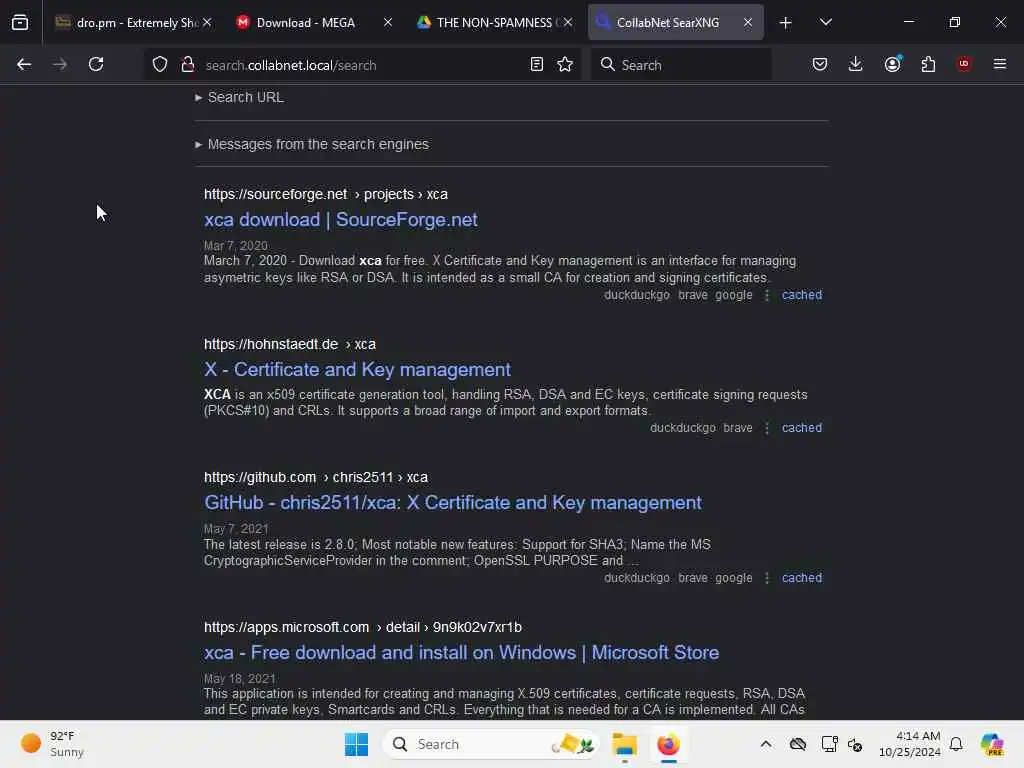This screenshot has width=1024, height=768.
Task: Toggle reader view icon in address bar
Action: click(x=537, y=64)
